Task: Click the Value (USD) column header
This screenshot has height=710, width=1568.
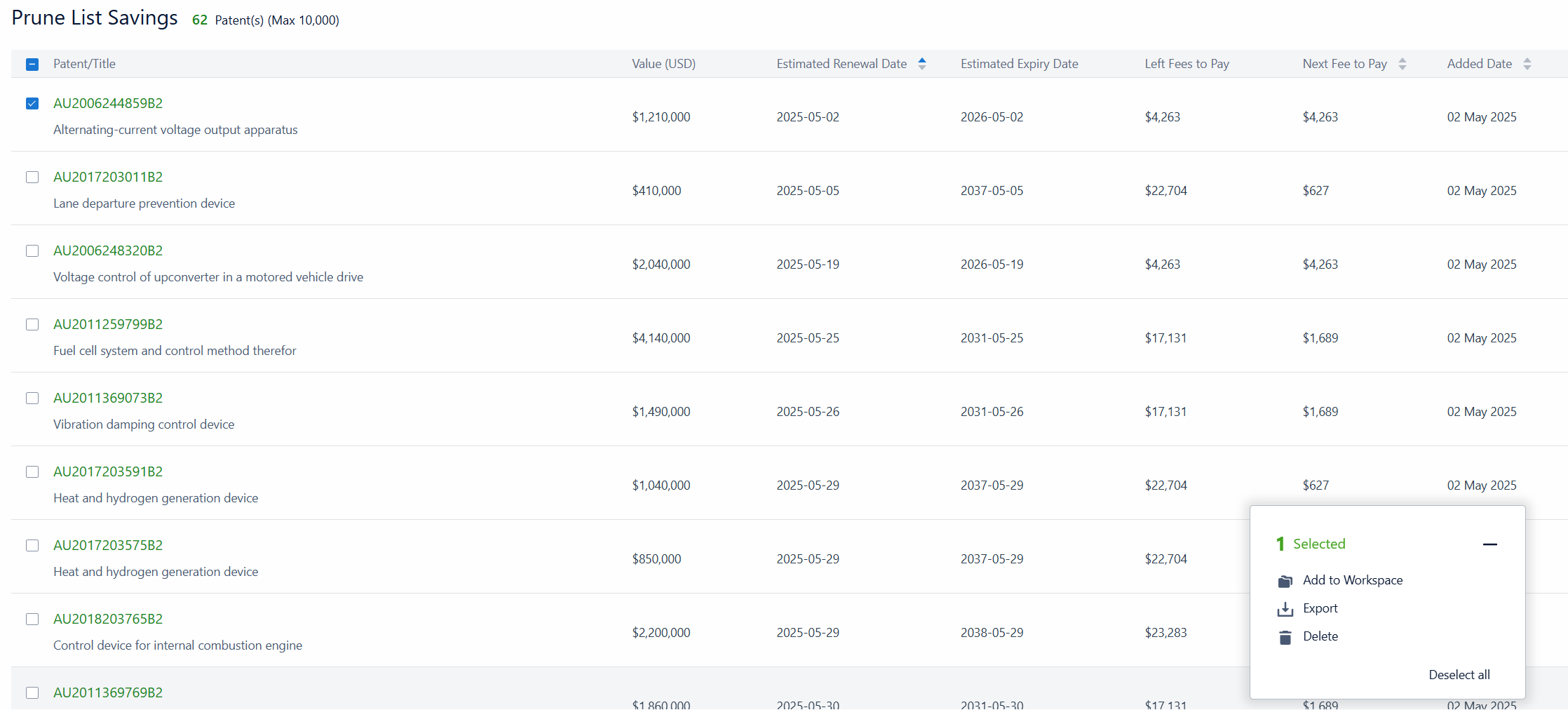Action: (x=663, y=64)
